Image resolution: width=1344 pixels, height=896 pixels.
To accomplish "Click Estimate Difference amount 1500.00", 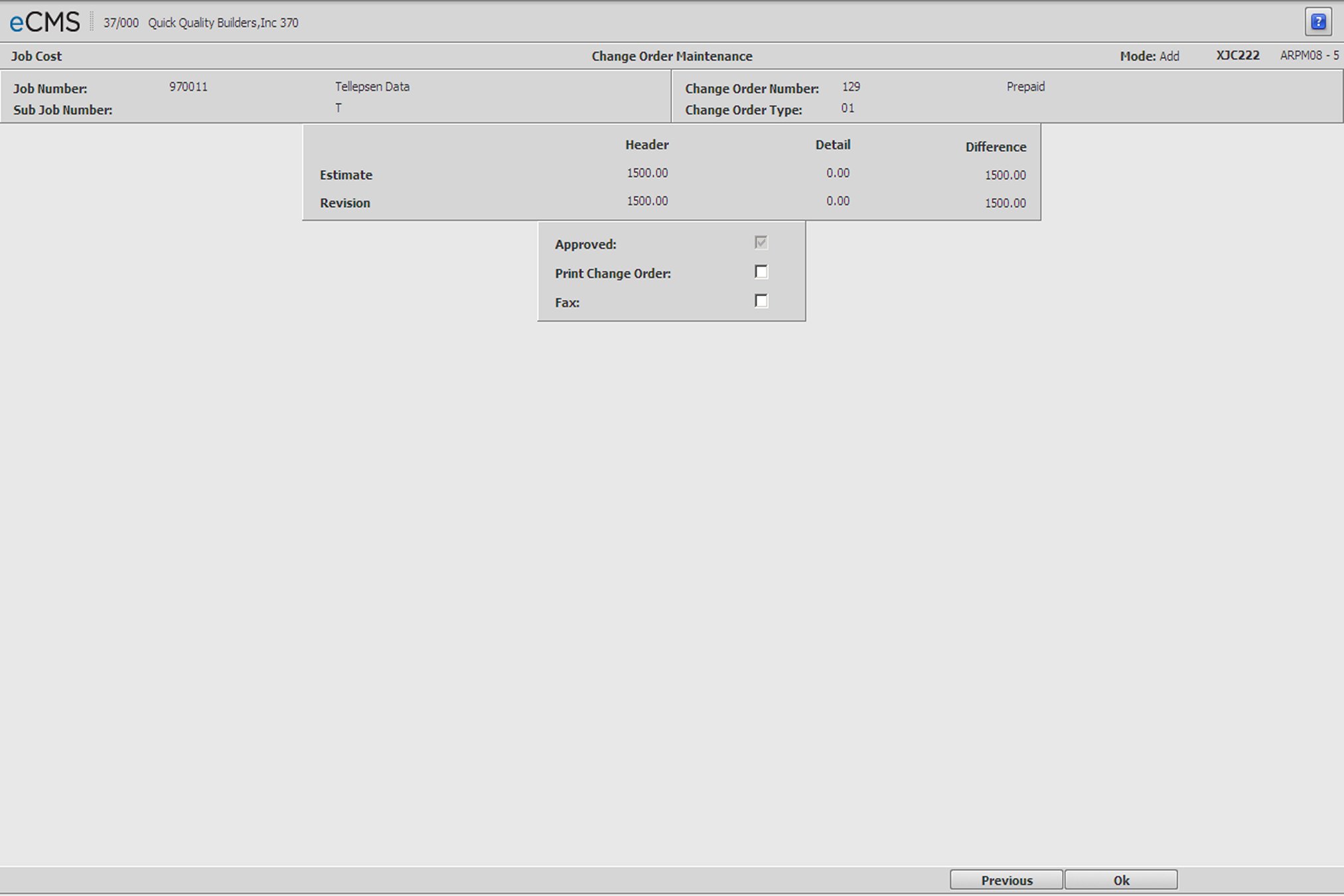I will [1005, 175].
